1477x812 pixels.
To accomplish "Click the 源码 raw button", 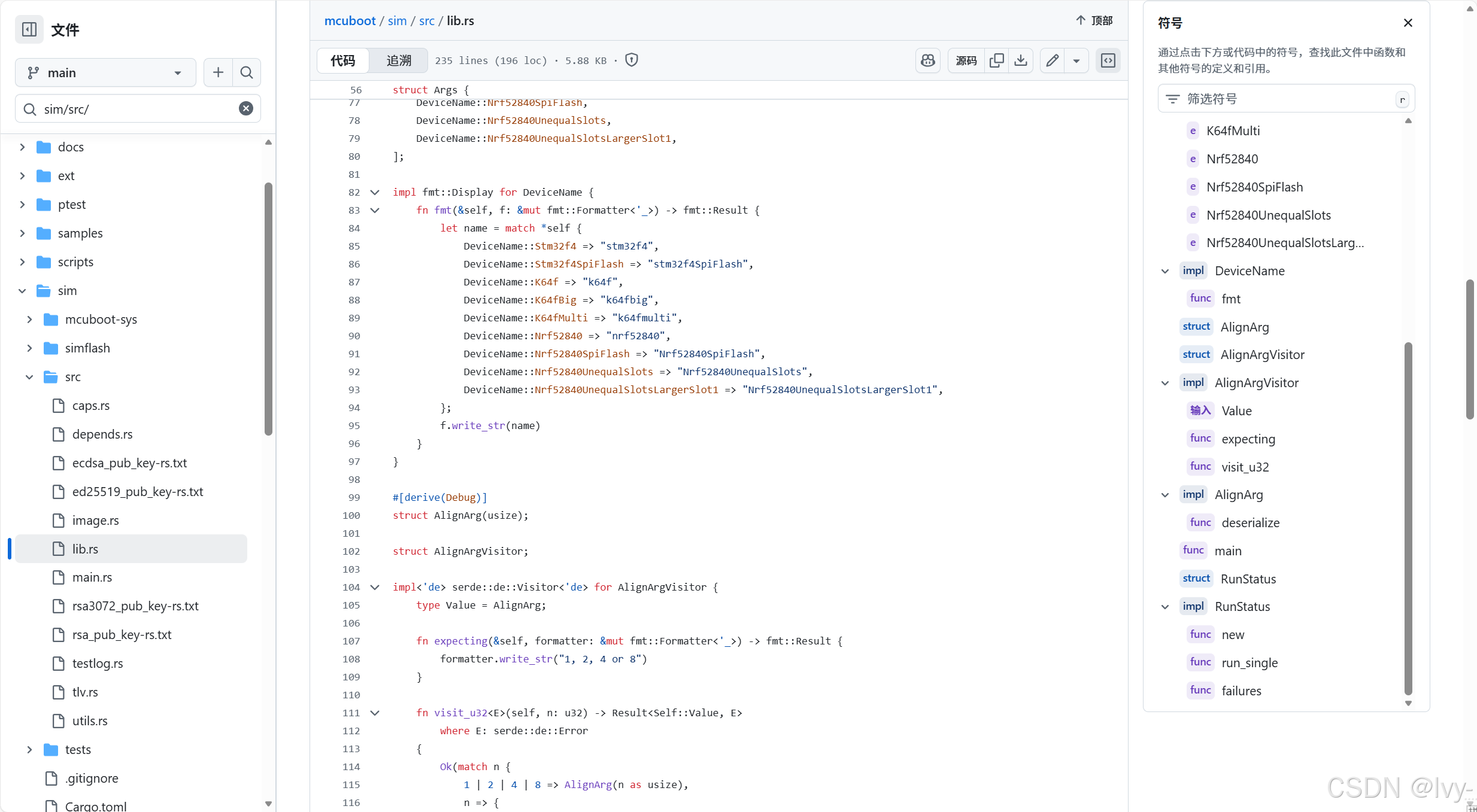I will point(966,60).
